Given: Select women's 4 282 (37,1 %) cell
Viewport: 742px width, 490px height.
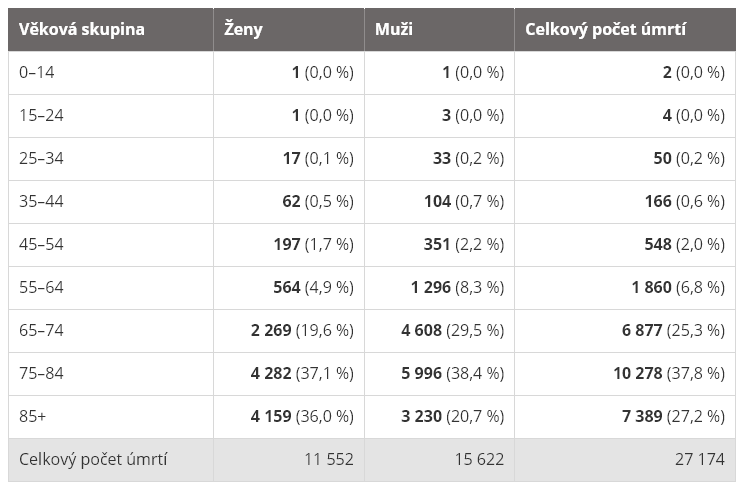Looking at the screenshot, I should (302, 373).
